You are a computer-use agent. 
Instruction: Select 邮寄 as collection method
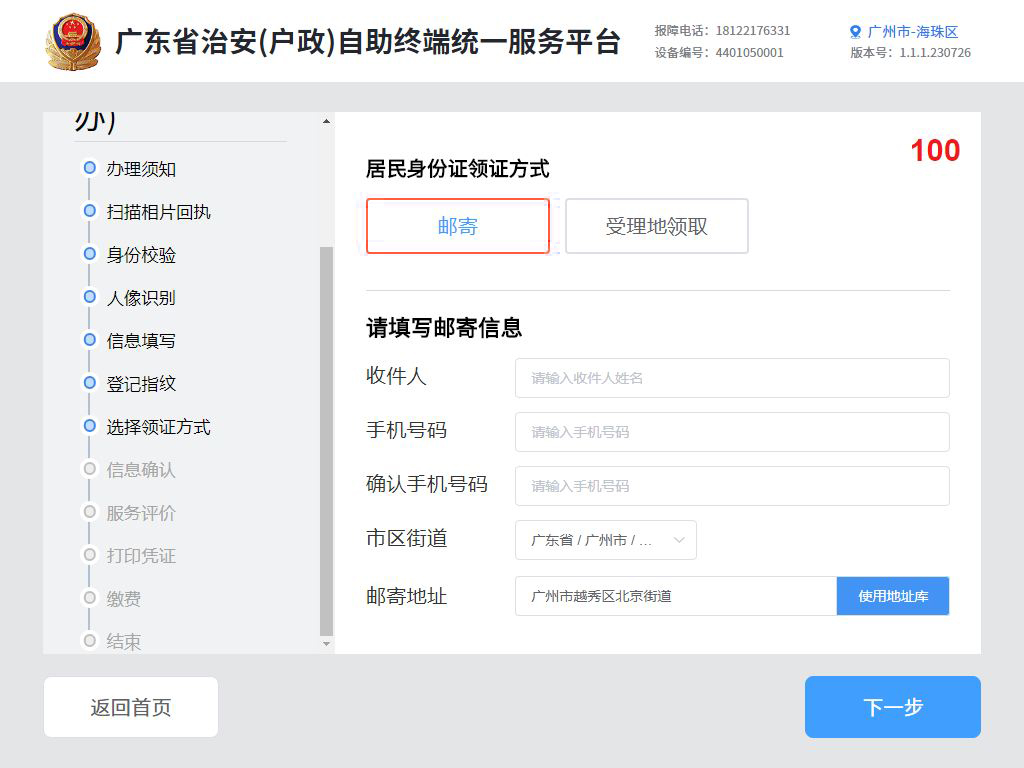pos(457,226)
